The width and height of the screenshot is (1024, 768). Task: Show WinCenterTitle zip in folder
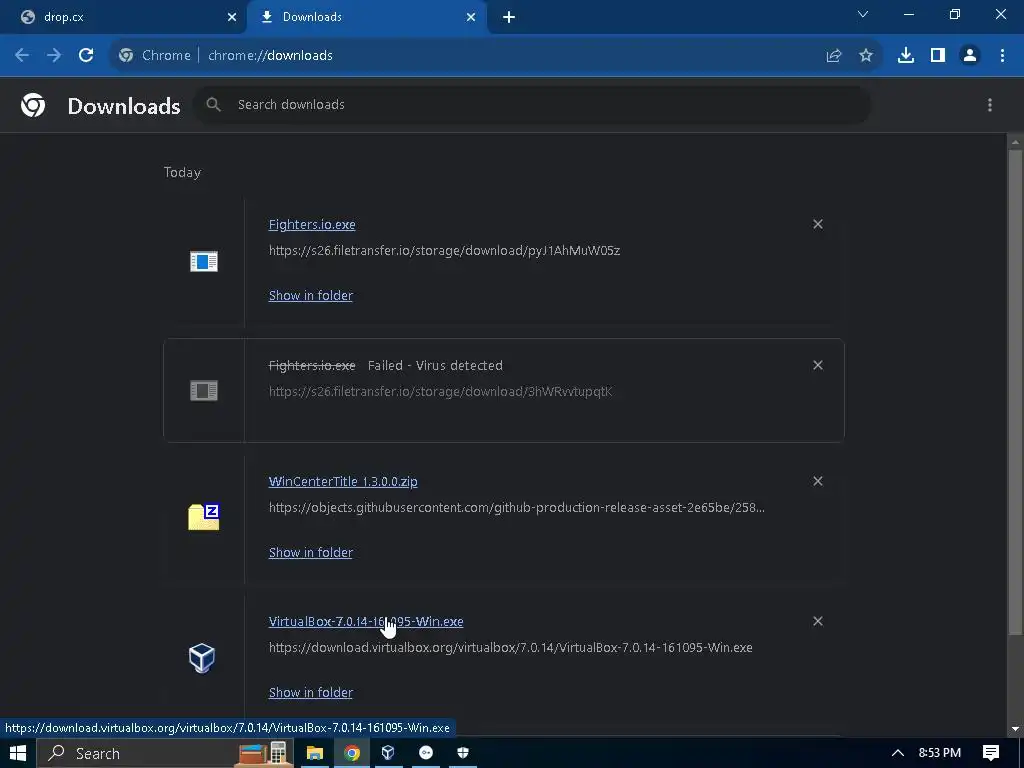(x=311, y=552)
